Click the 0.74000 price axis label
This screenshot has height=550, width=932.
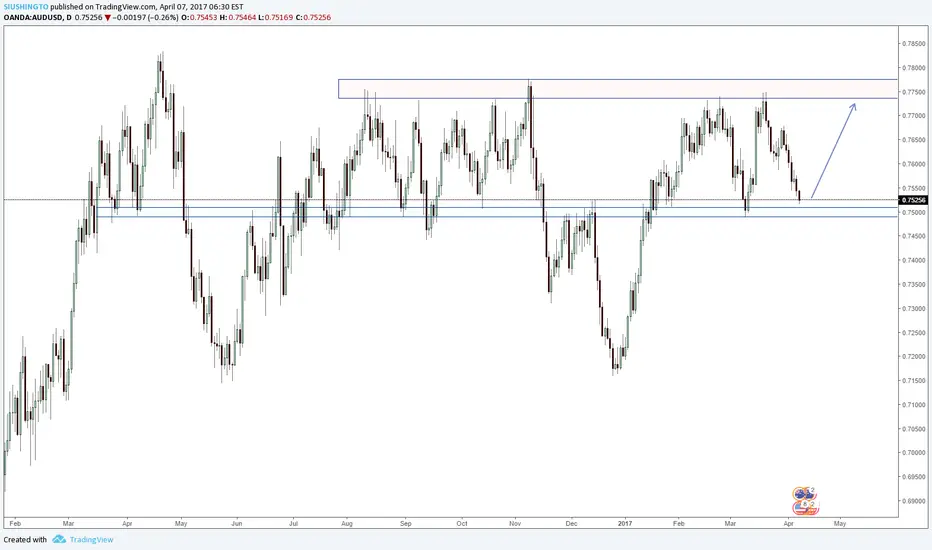tap(914, 260)
